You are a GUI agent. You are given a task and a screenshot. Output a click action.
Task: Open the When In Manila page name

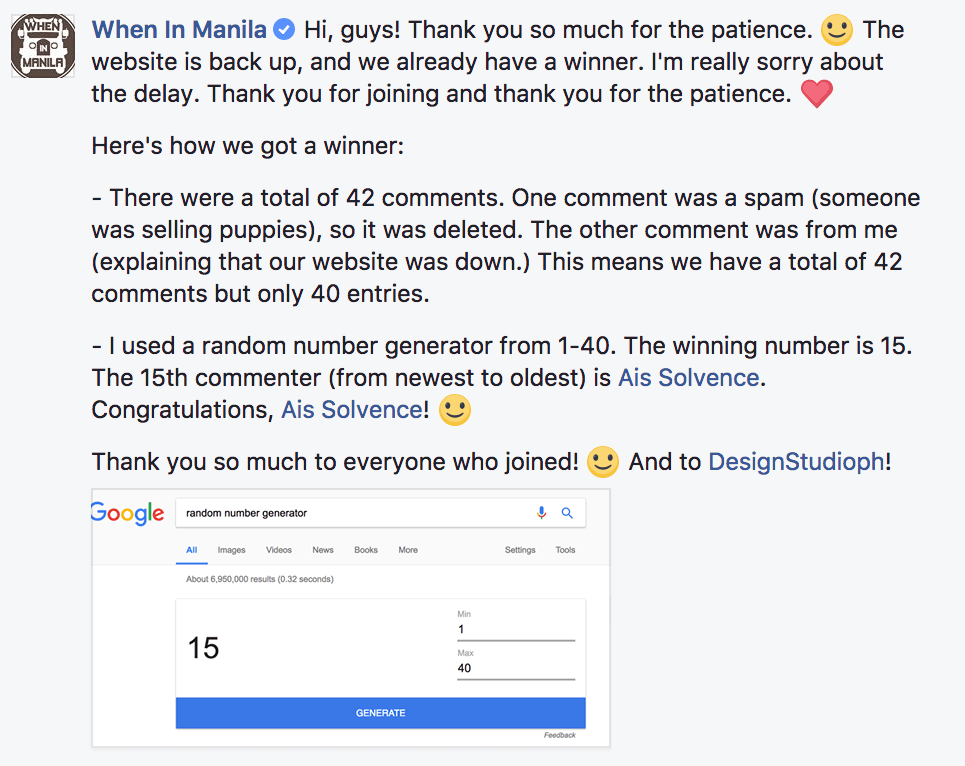179,30
